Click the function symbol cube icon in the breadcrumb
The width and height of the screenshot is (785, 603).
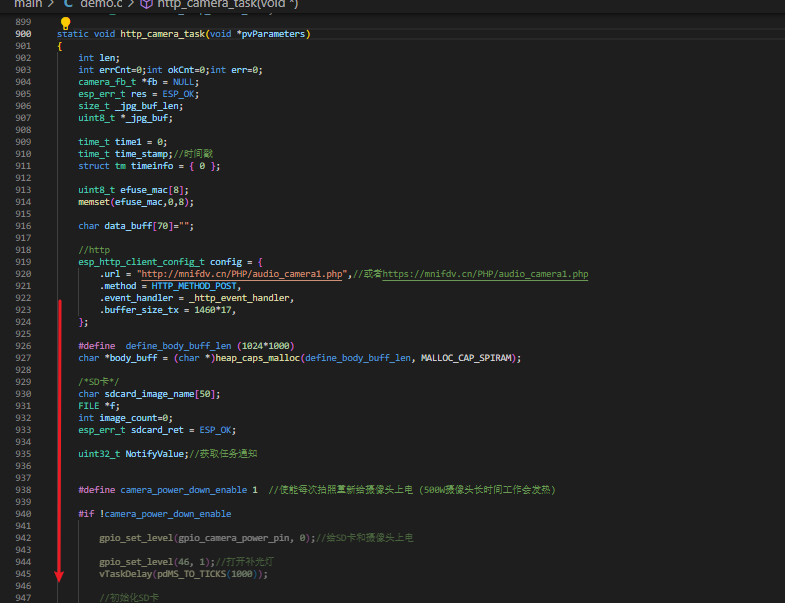tap(146, 4)
